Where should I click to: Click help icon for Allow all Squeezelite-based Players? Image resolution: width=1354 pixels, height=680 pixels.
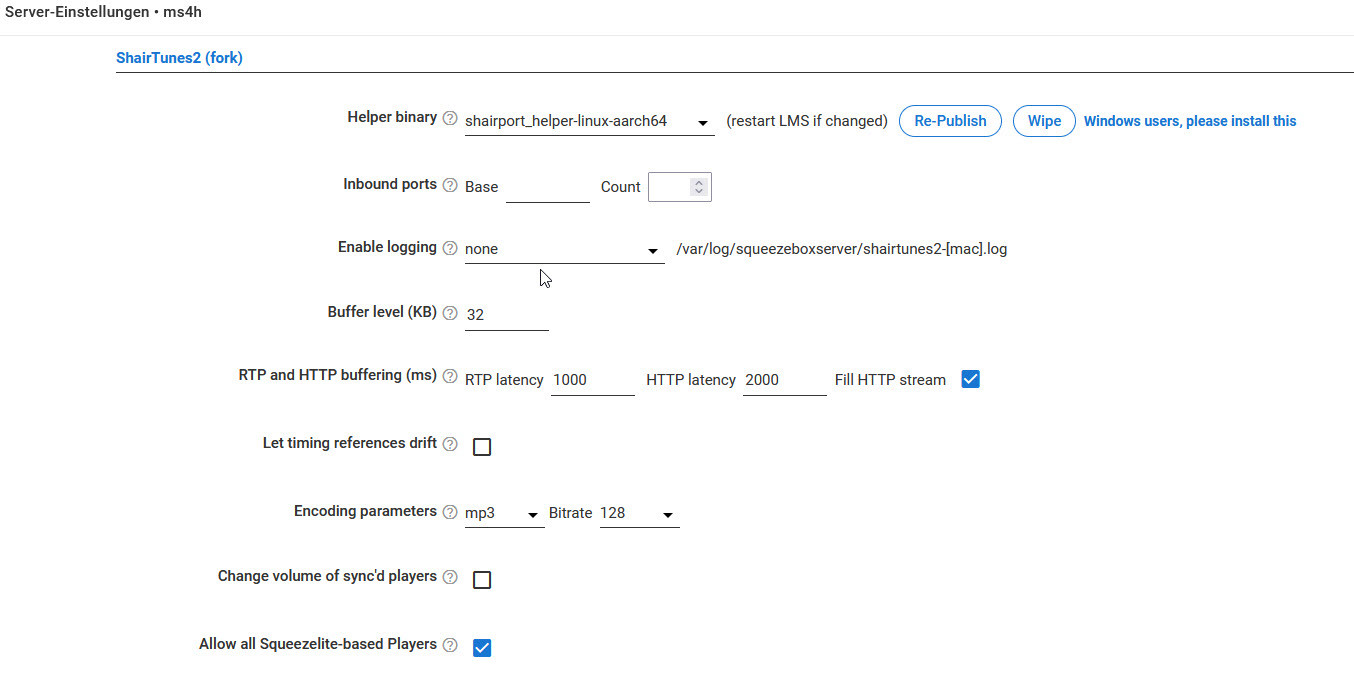pyautogui.click(x=450, y=645)
